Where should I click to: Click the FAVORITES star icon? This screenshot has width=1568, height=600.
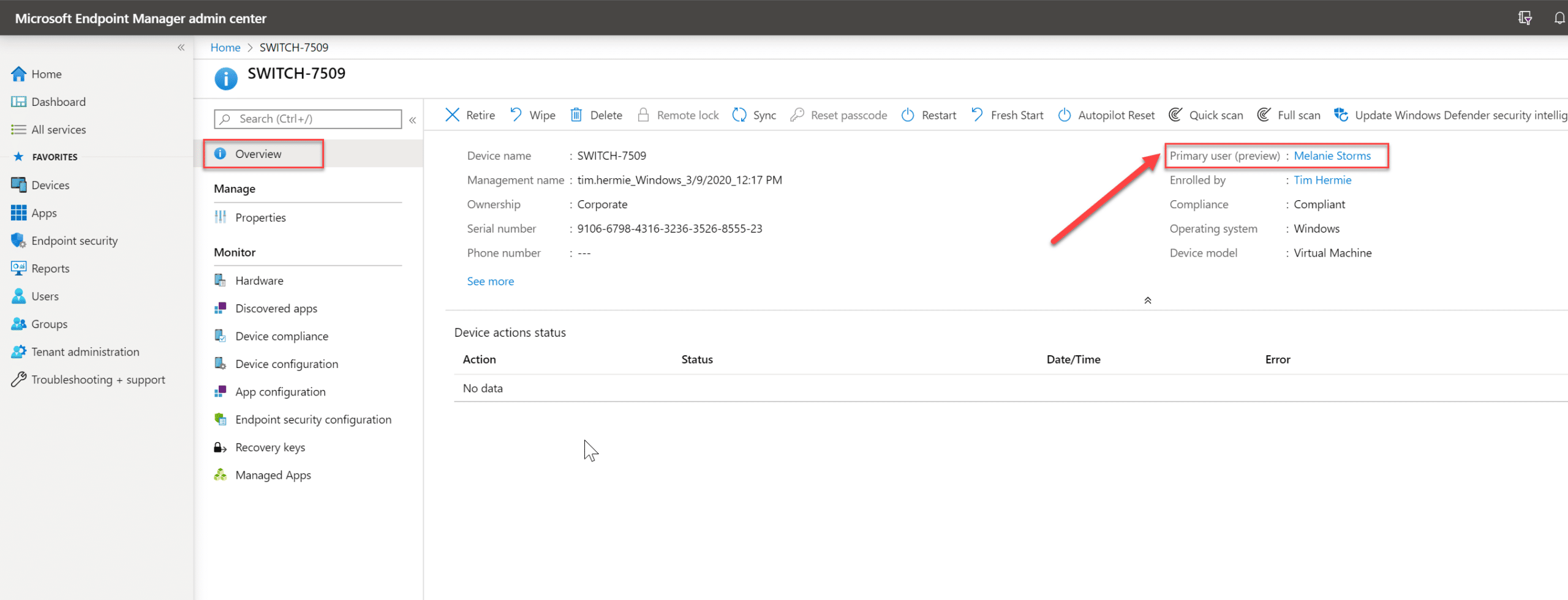click(x=18, y=157)
